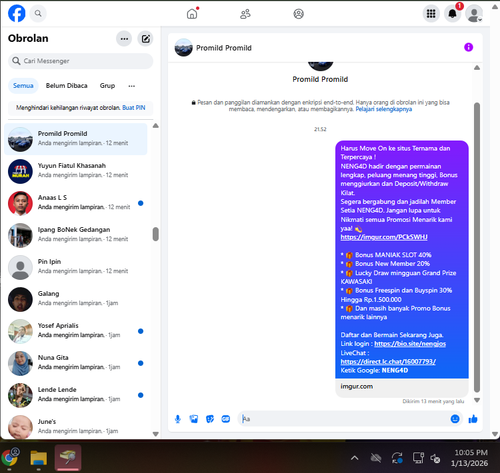The image size is (500, 473).
Task: Open the Pin Ipin chat
Action: coord(76,267)
